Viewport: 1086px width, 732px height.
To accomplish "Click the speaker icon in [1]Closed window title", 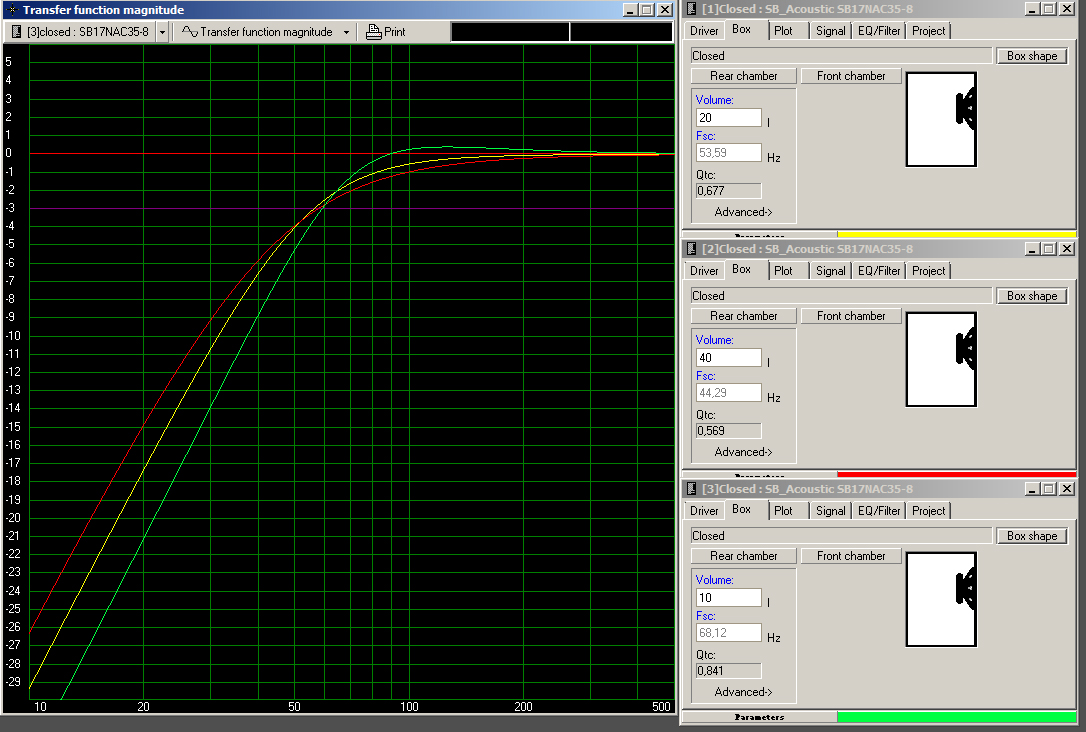I will (691, 9).
